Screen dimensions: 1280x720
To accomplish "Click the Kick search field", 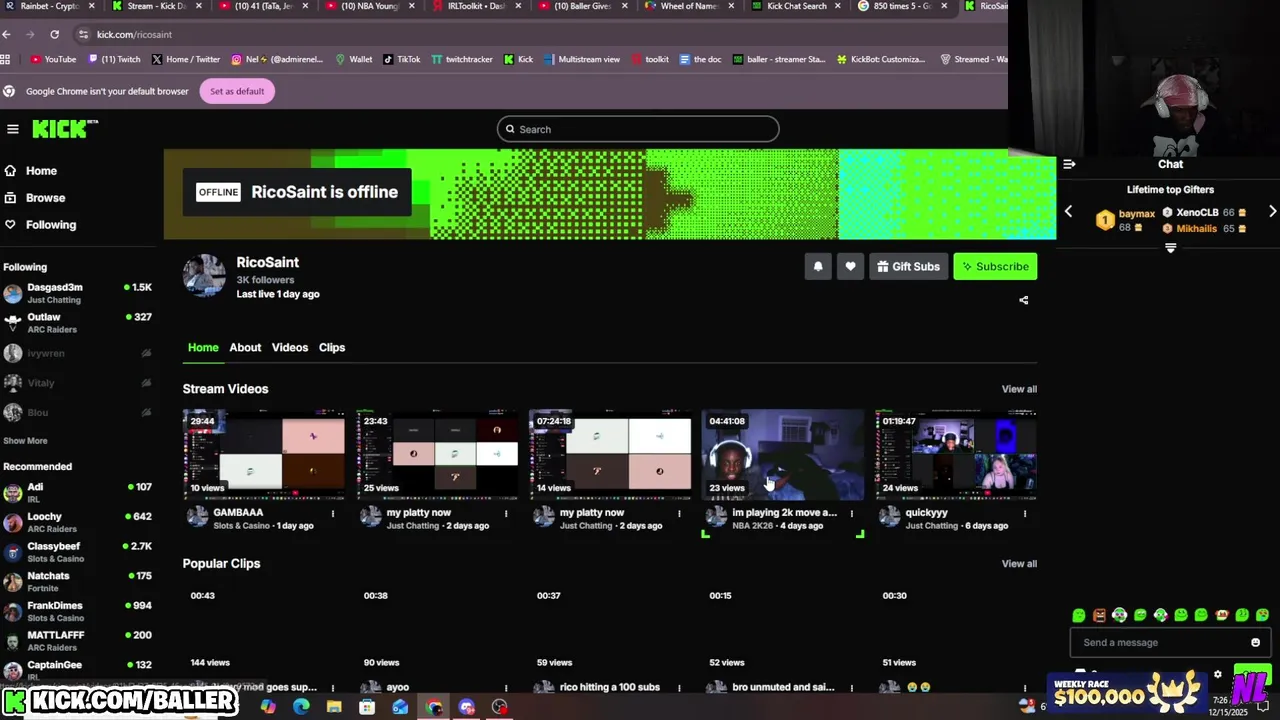I will [638, 129].
